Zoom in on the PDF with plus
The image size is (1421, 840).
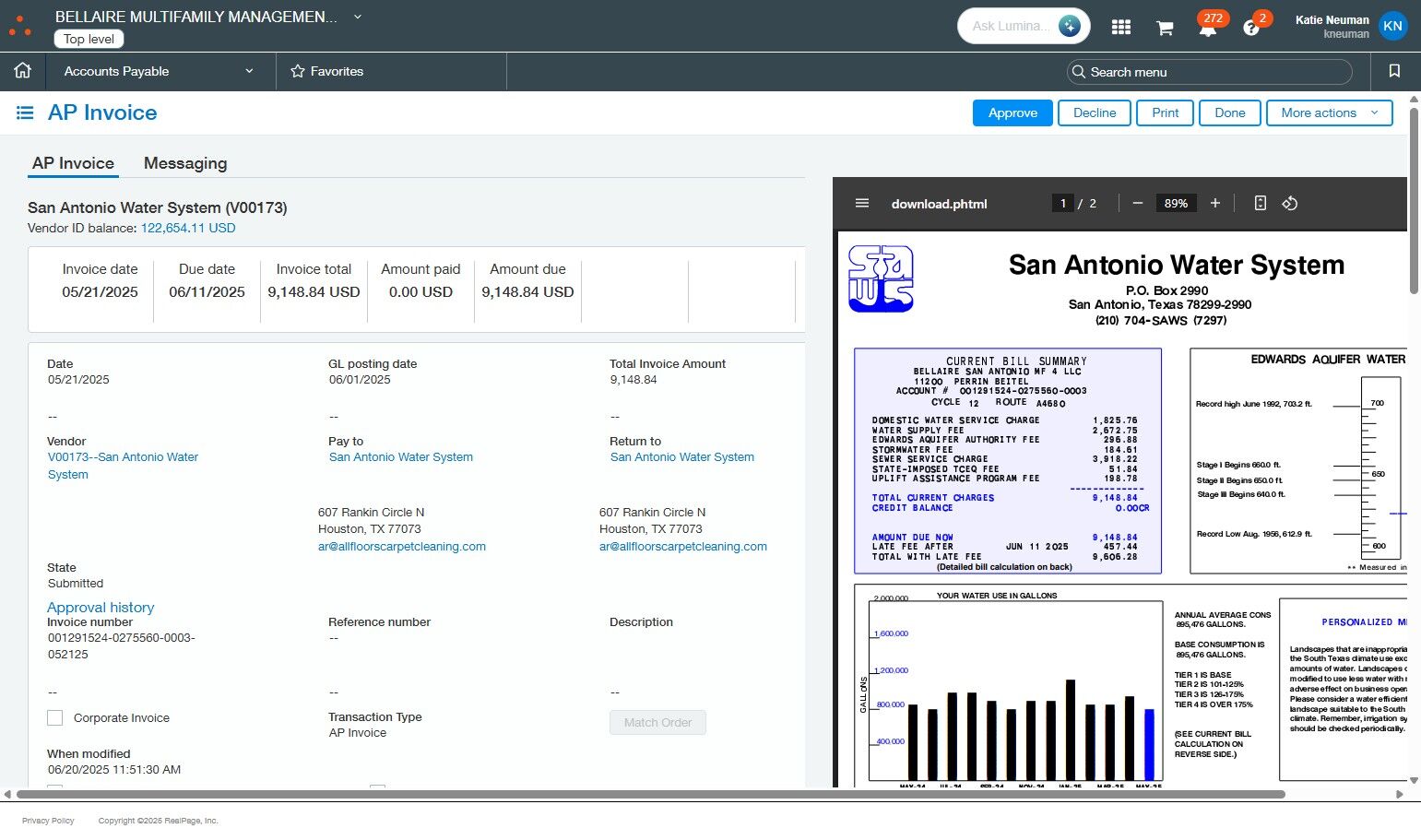tap(1215, 203)
